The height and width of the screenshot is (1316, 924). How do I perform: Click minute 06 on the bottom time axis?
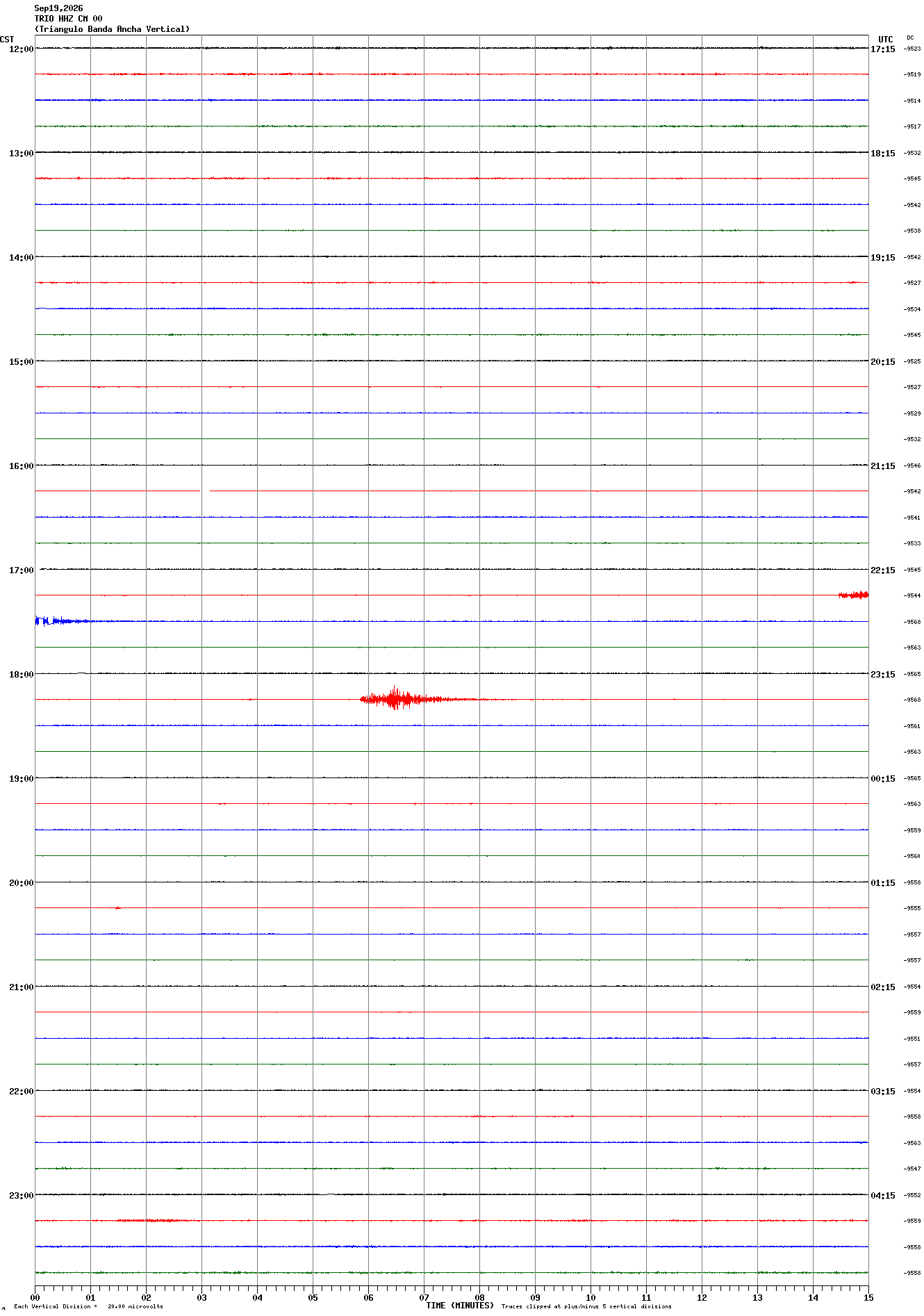[368, 1297]
